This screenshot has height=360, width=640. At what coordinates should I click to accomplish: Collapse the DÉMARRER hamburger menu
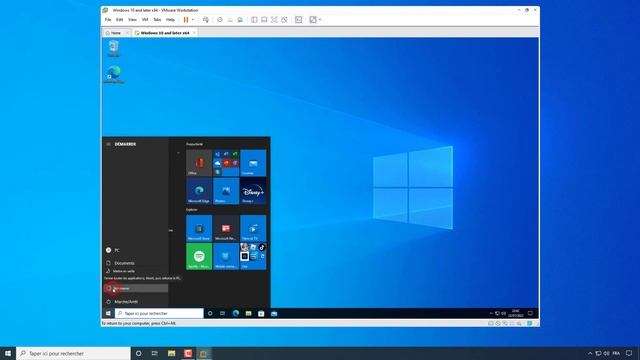point(108,144)
